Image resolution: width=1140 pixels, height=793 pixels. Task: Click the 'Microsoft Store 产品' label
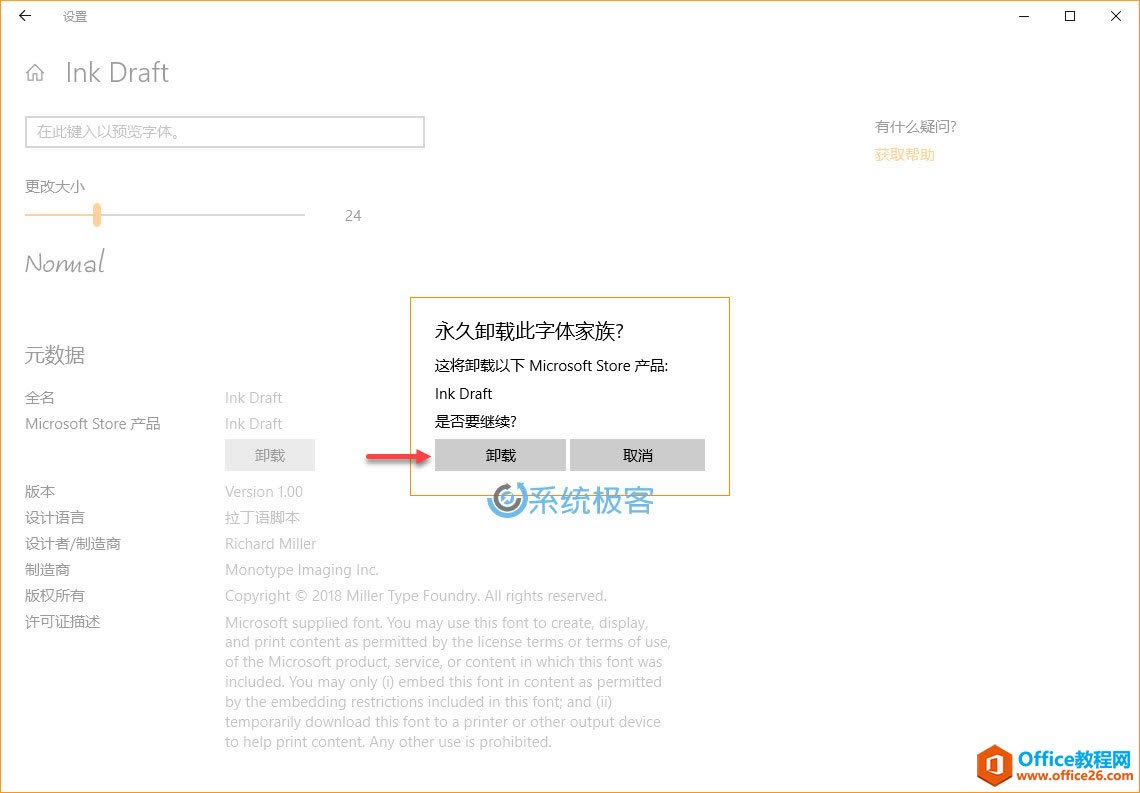click(x=93, y=424)
